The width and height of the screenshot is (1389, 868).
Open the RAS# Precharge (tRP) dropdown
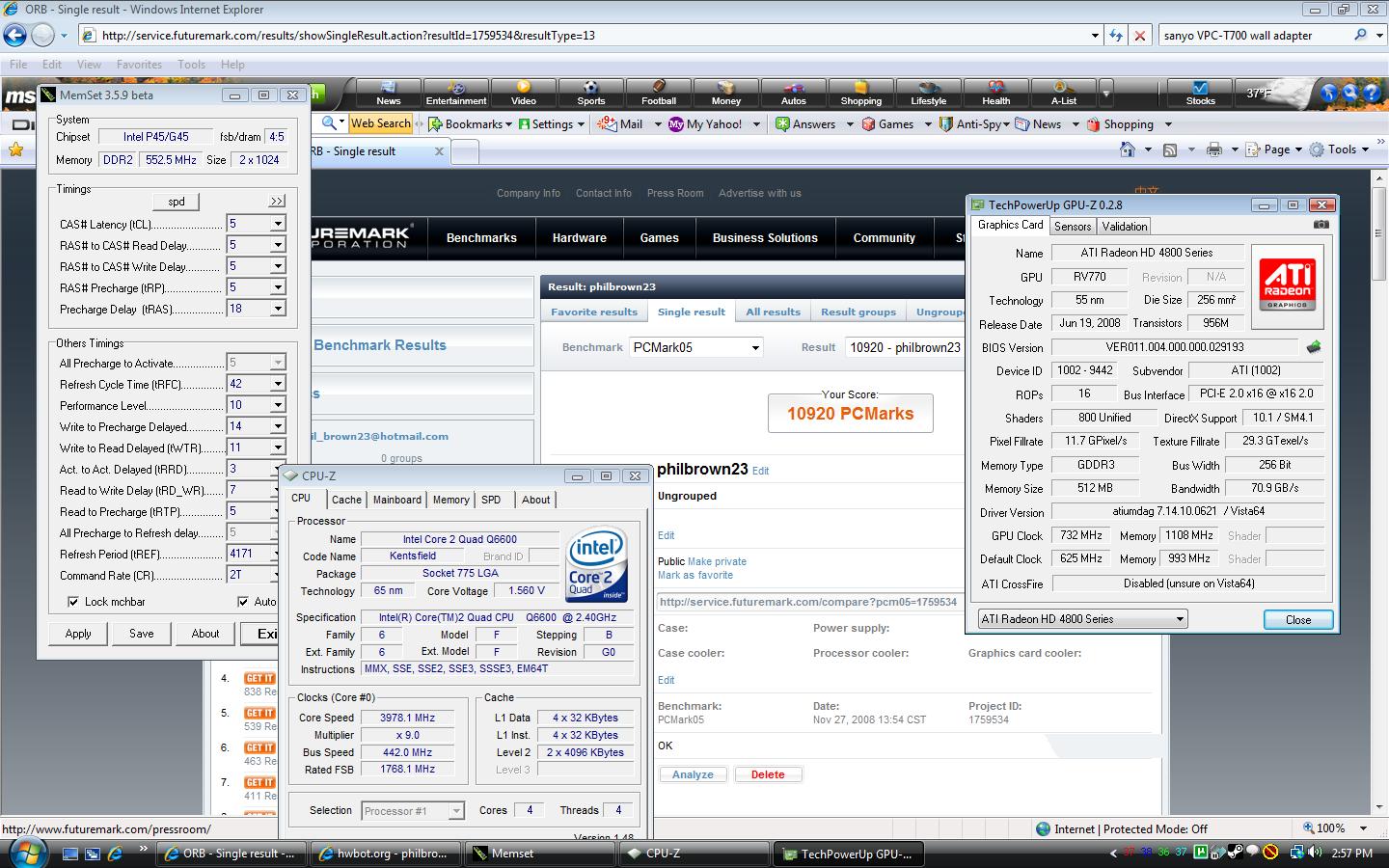[278, 287]
